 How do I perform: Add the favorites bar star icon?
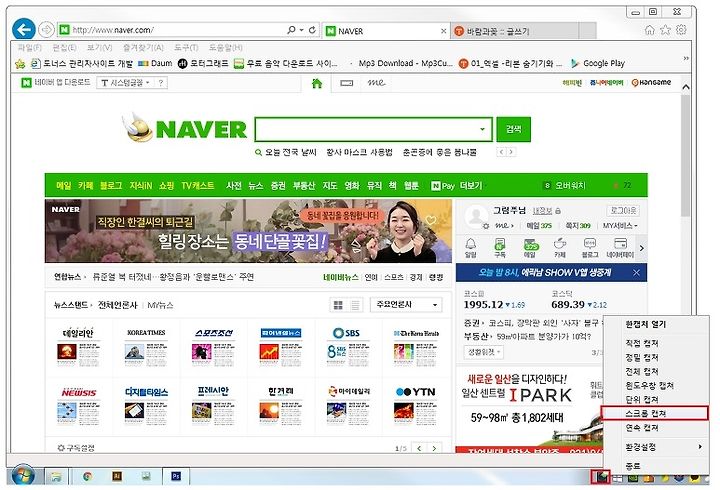pos(20,64)
